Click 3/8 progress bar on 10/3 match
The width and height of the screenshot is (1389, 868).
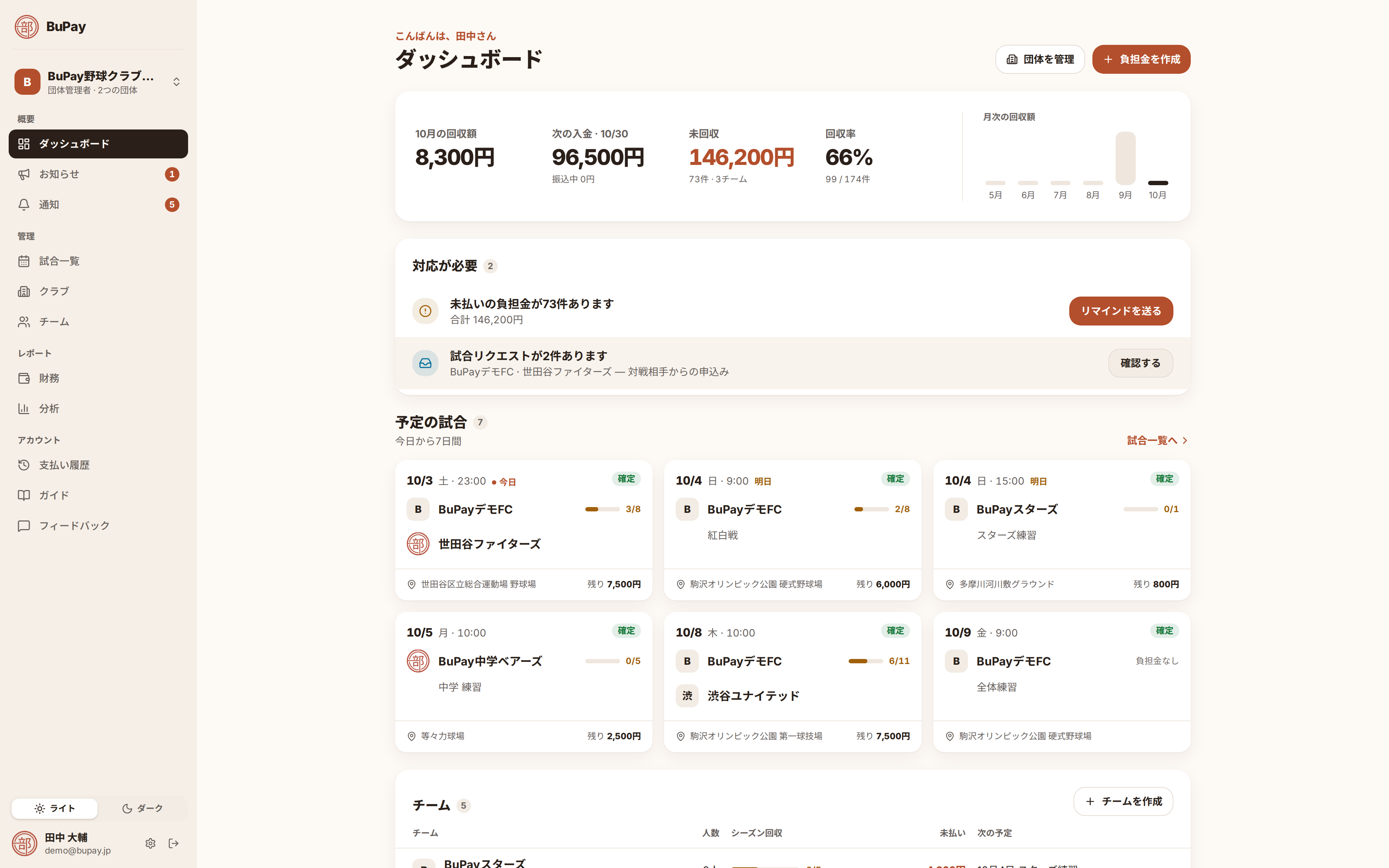coord(602,509)
